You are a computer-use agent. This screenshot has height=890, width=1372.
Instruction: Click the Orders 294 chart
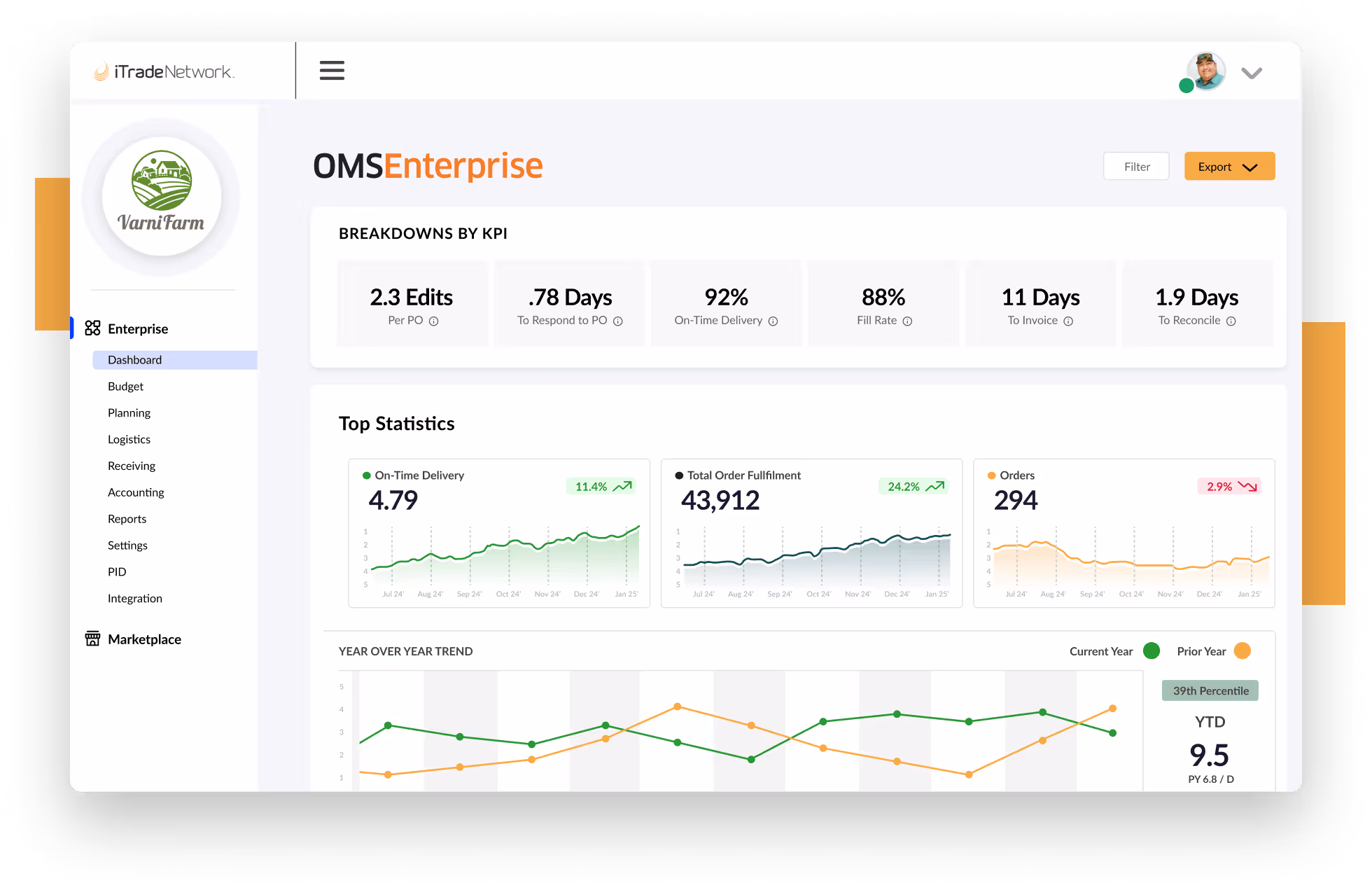click(1124, 534)
